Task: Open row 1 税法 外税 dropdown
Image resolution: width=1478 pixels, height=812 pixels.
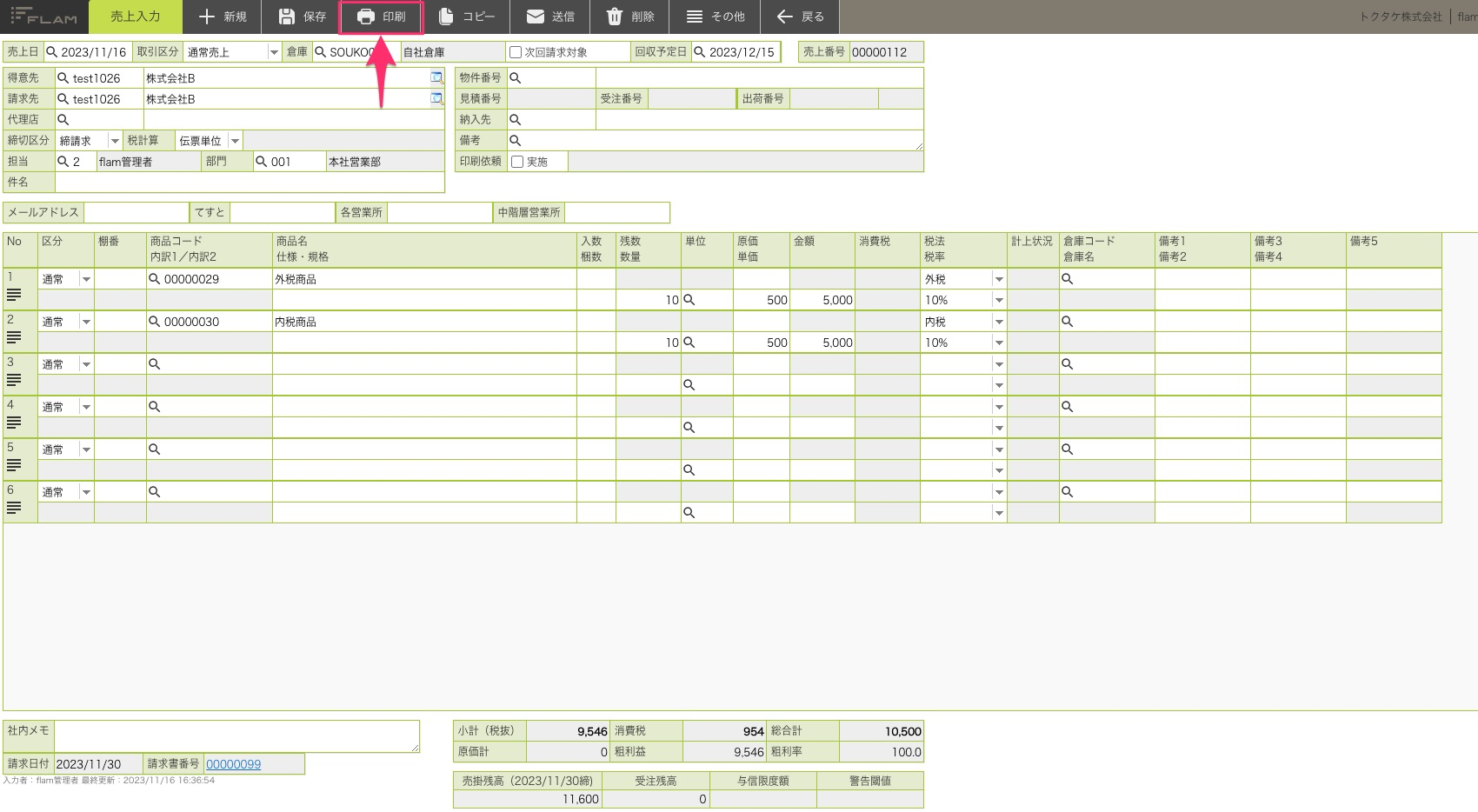Action: click(x=999, y=279)
